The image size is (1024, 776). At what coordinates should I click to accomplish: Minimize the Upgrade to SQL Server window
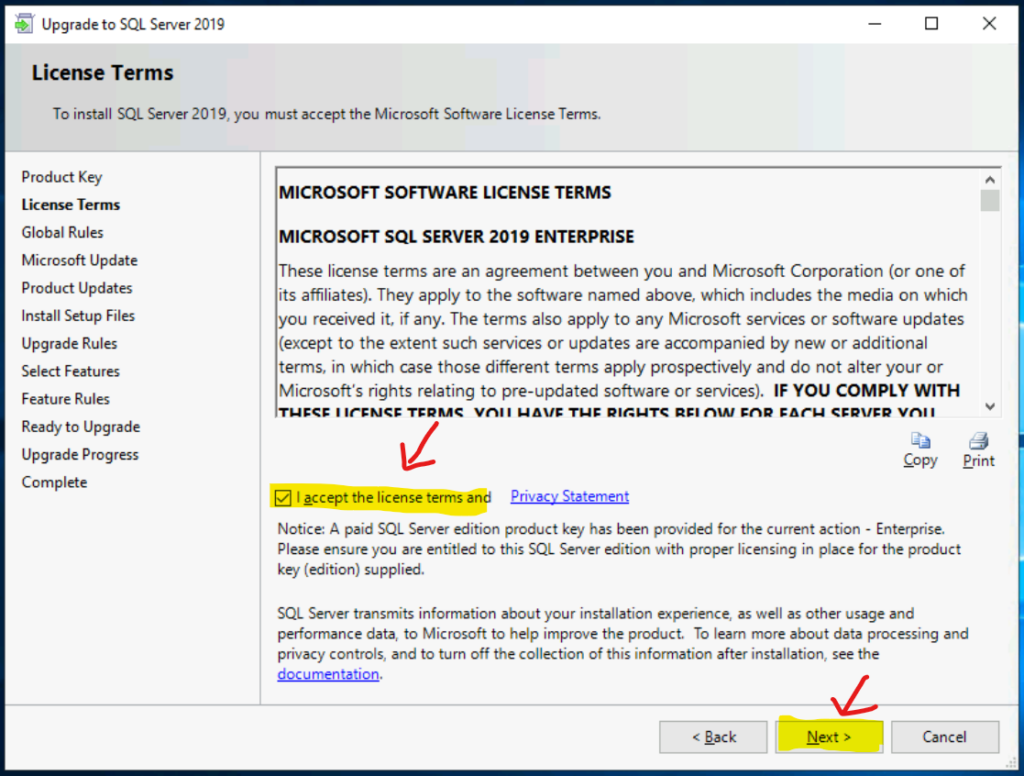pos(875,24)
